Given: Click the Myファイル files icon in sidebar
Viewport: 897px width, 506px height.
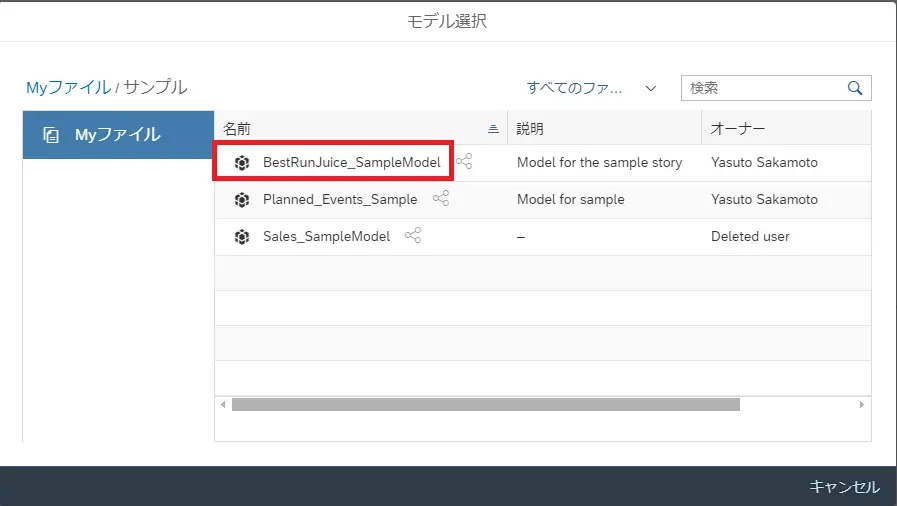Looking at the screenshot, I should pyautogui.click(x=51, y=135).
